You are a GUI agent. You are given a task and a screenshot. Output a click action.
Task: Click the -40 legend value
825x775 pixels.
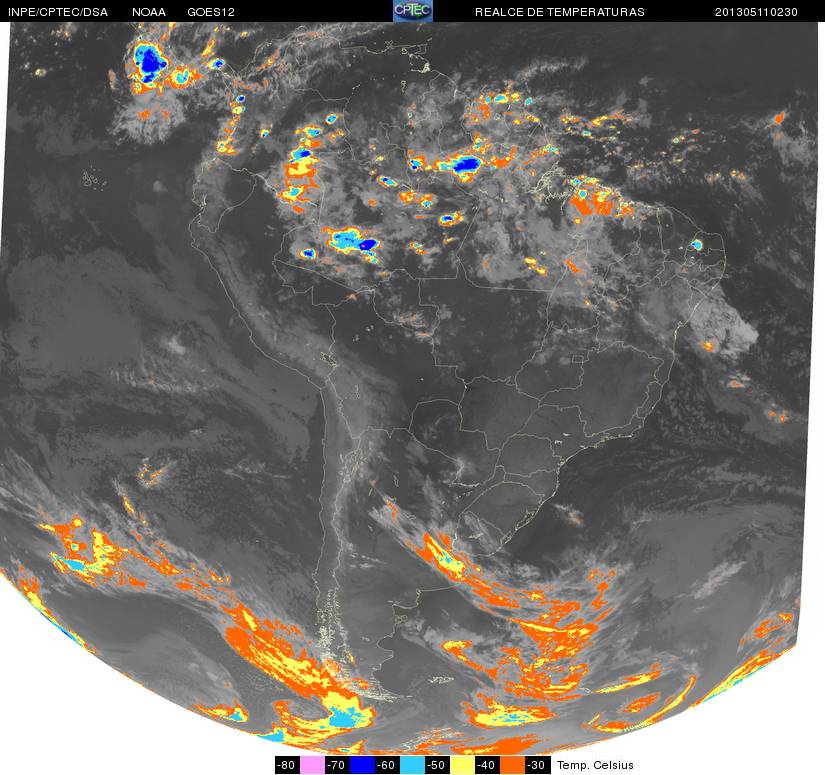487,765
